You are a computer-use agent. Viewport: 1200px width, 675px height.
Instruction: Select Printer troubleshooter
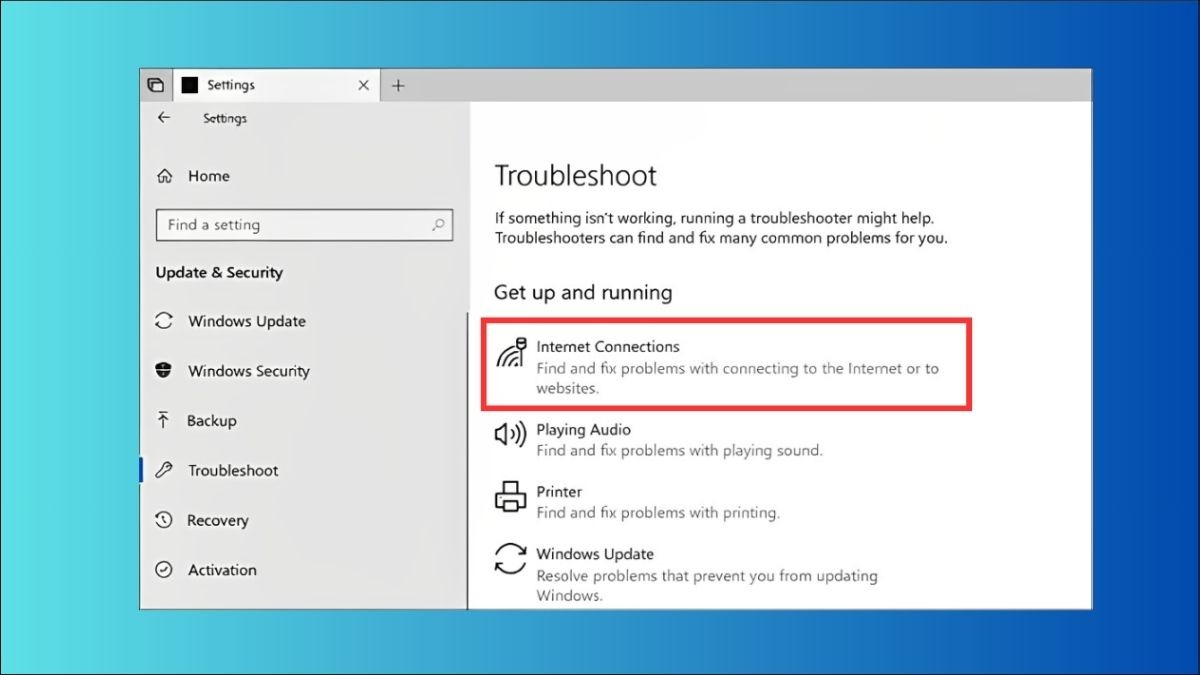(638, 502)
